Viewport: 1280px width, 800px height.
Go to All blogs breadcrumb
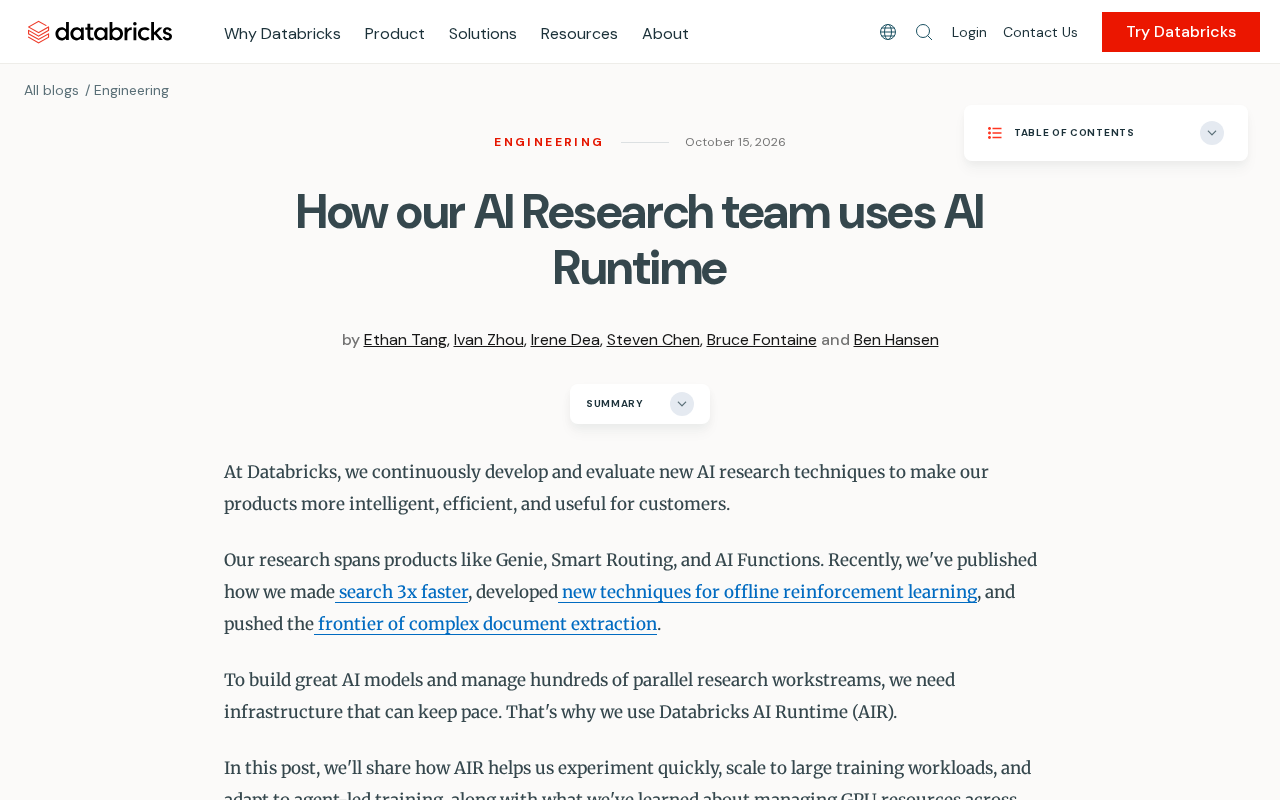[x=51, y=90]
